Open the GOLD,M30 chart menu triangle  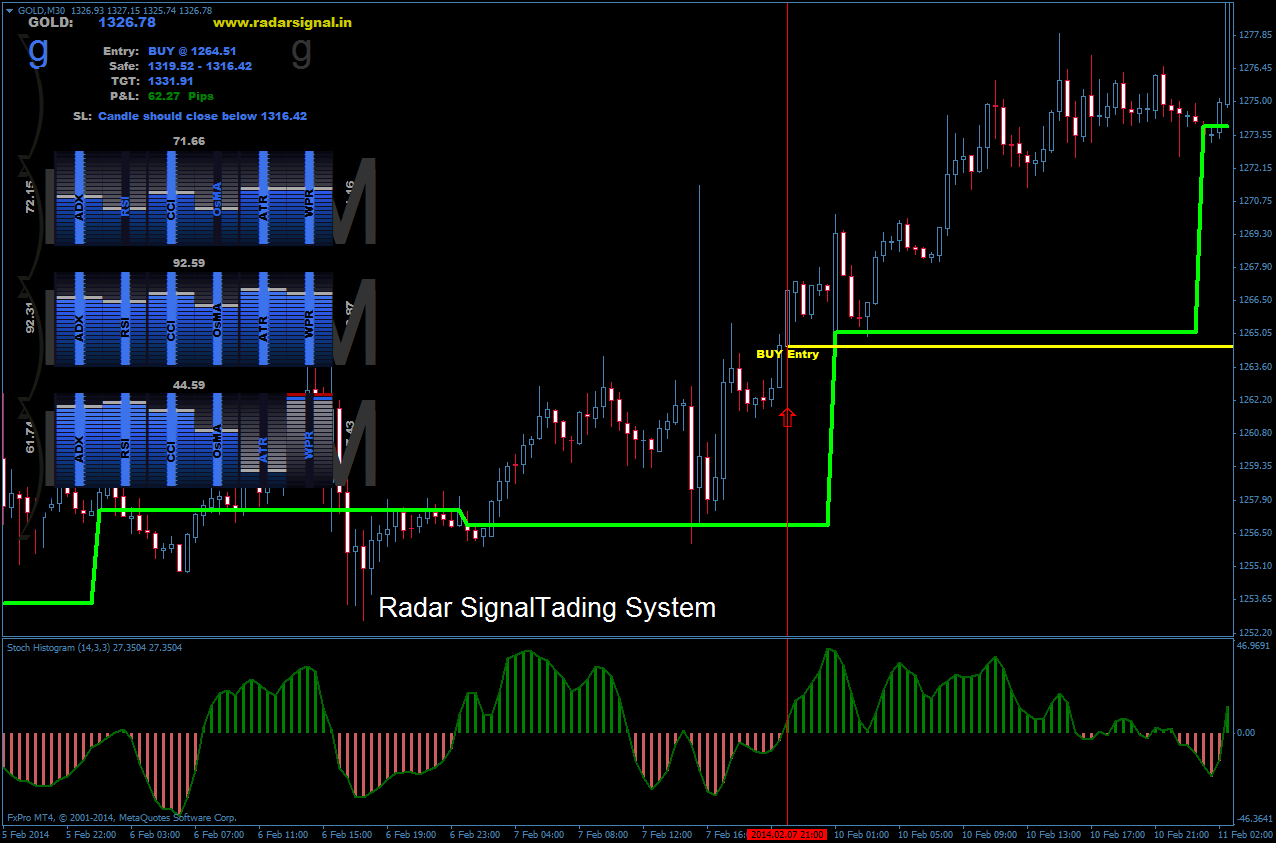(9, 10)
